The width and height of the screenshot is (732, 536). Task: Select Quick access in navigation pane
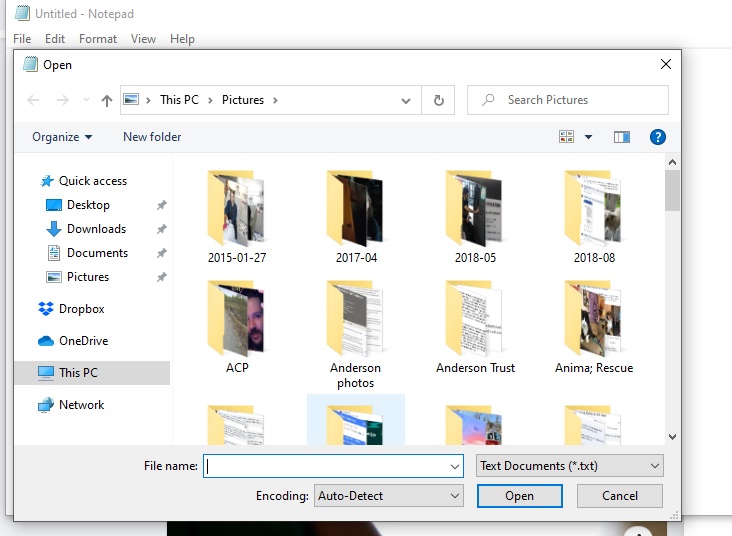[x=92, y=181]
